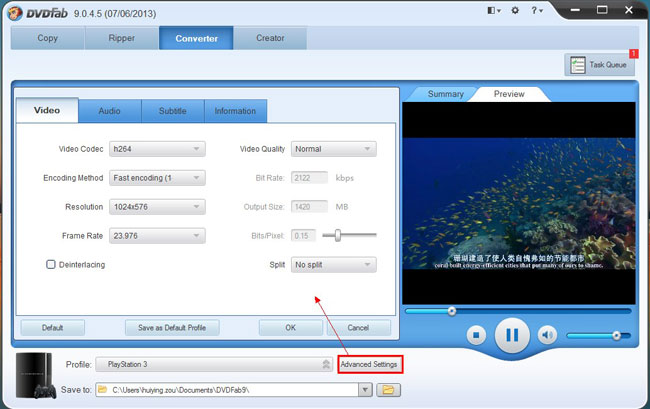Click the preview video frame
650x409 pixels.
coord(519,203)
